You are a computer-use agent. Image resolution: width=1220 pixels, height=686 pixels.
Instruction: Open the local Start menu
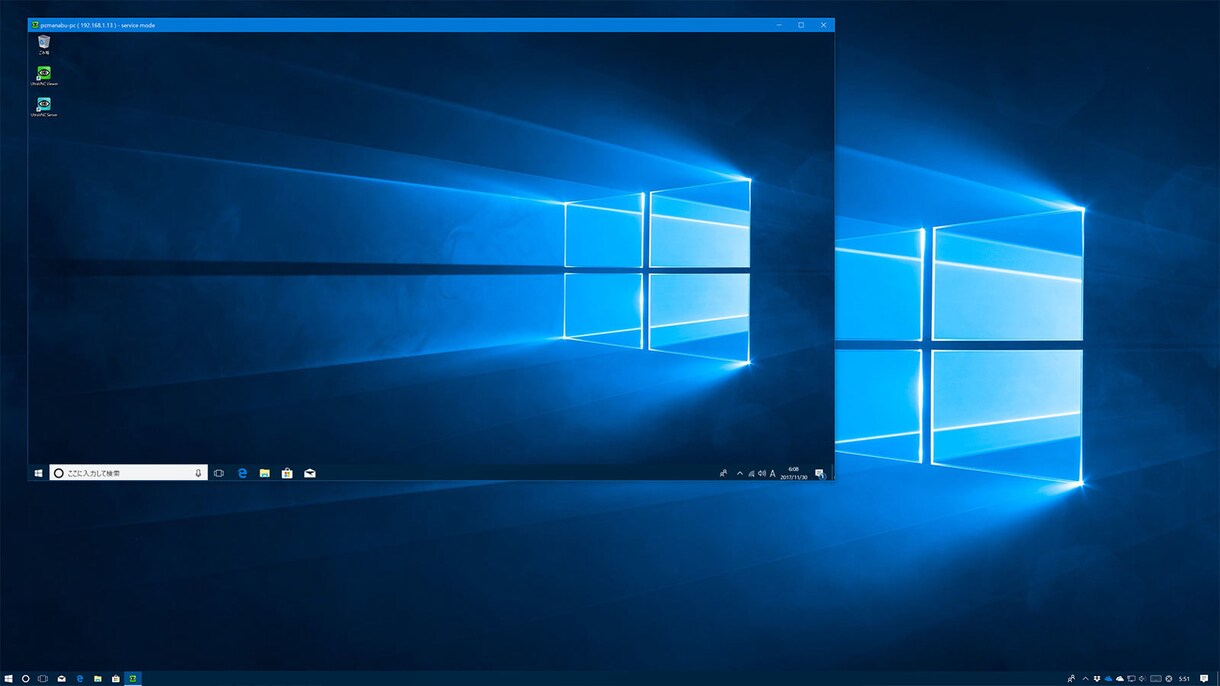[8, 679]
